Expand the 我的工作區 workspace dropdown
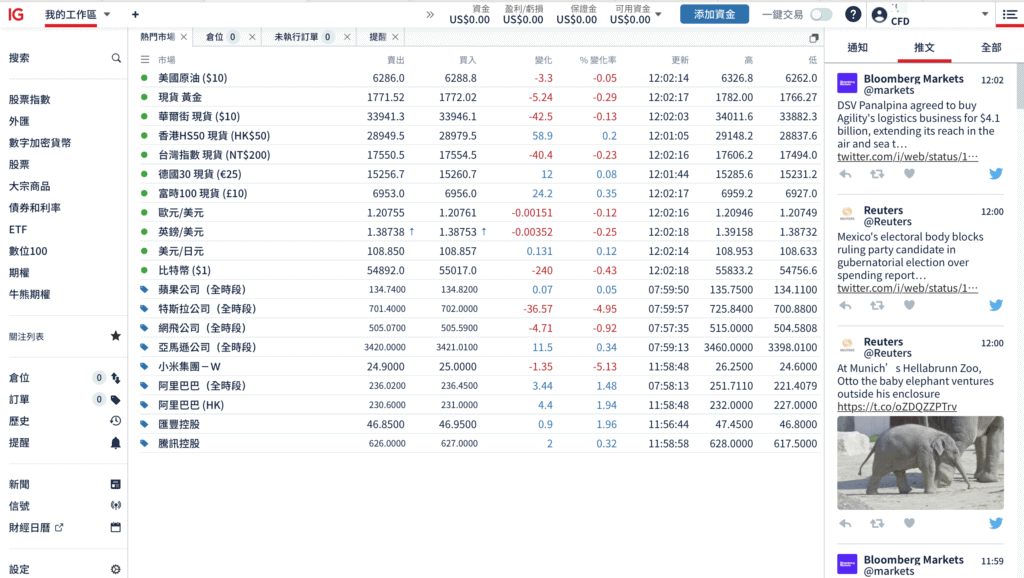The image size is (1024, 578). pos(107,14)
